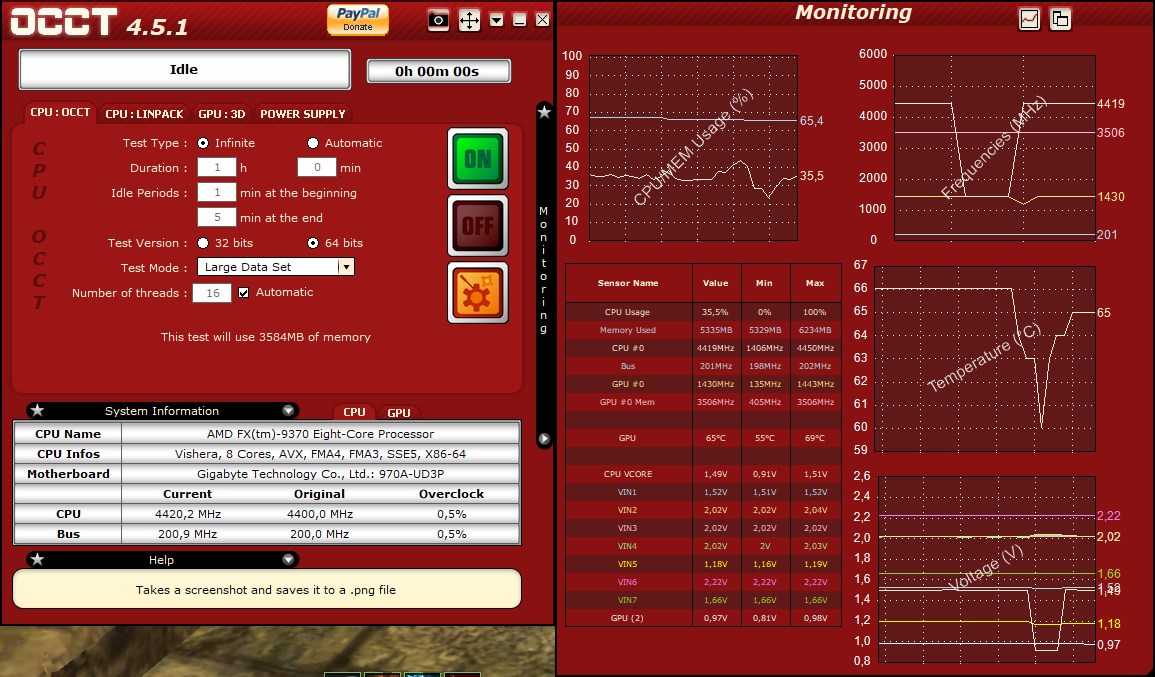Viewport: 1155px width, 677px height.
Task: Click the Temperature graph
Action: [x=984, y=359]
